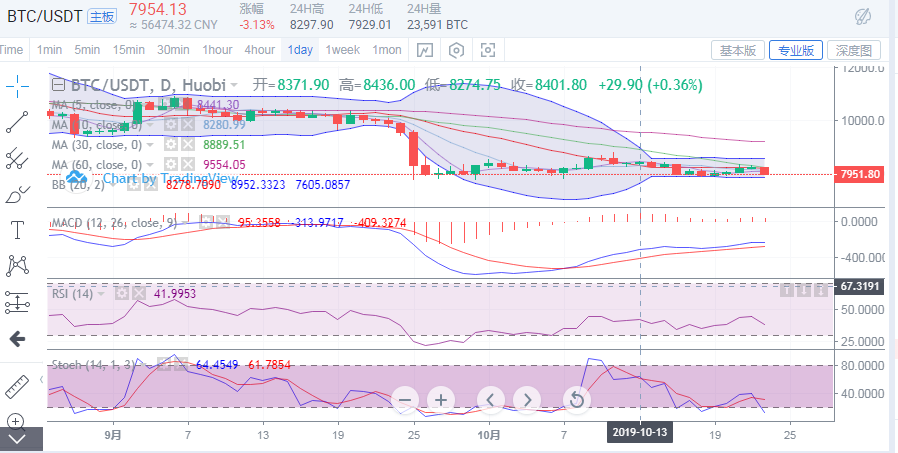The image size is (898, 453).
Task: Open chart settings hexagon icon
Action: [456, 50]
